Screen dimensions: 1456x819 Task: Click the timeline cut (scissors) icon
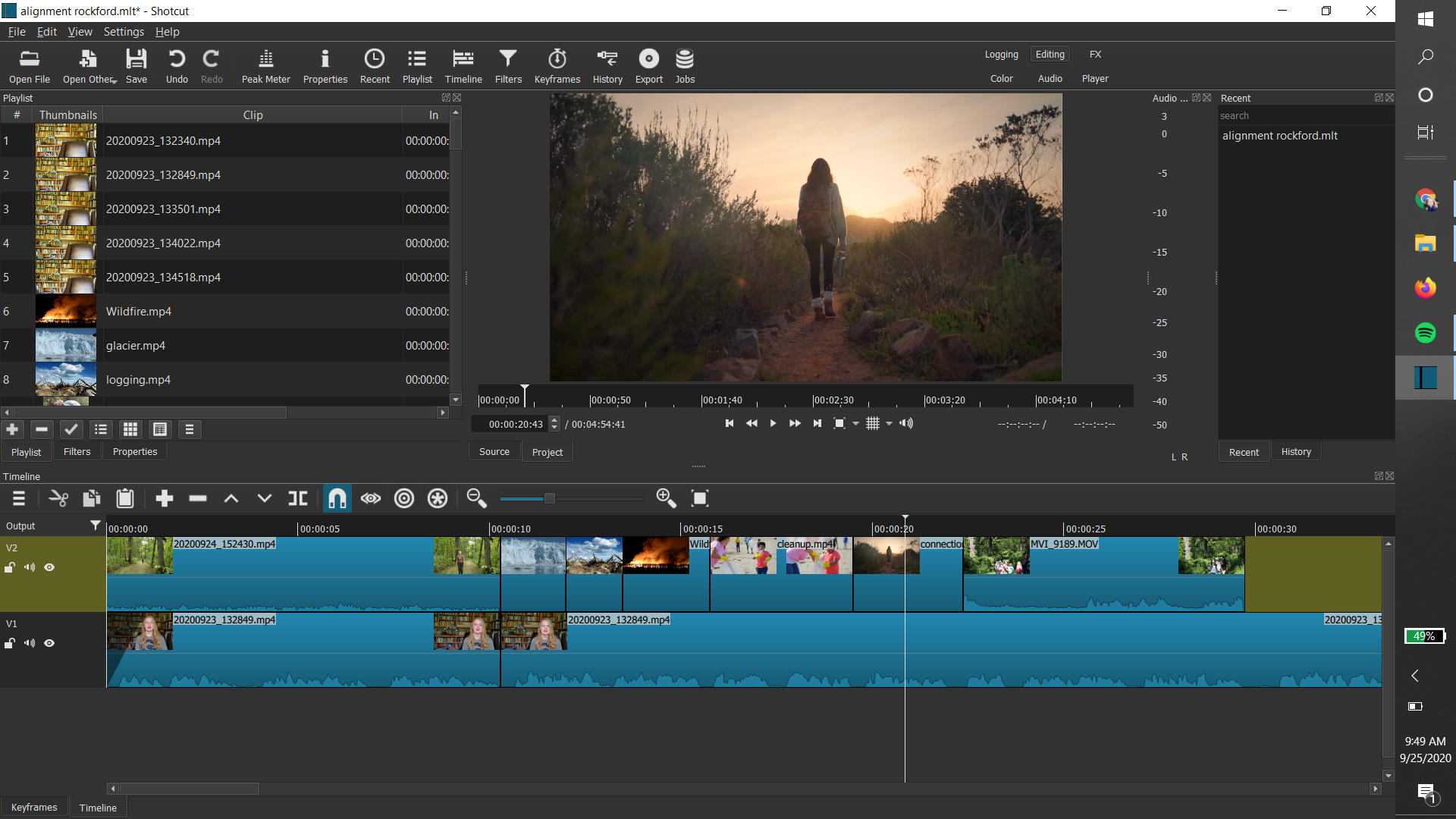pyautogui.click(x=58, y=498)
